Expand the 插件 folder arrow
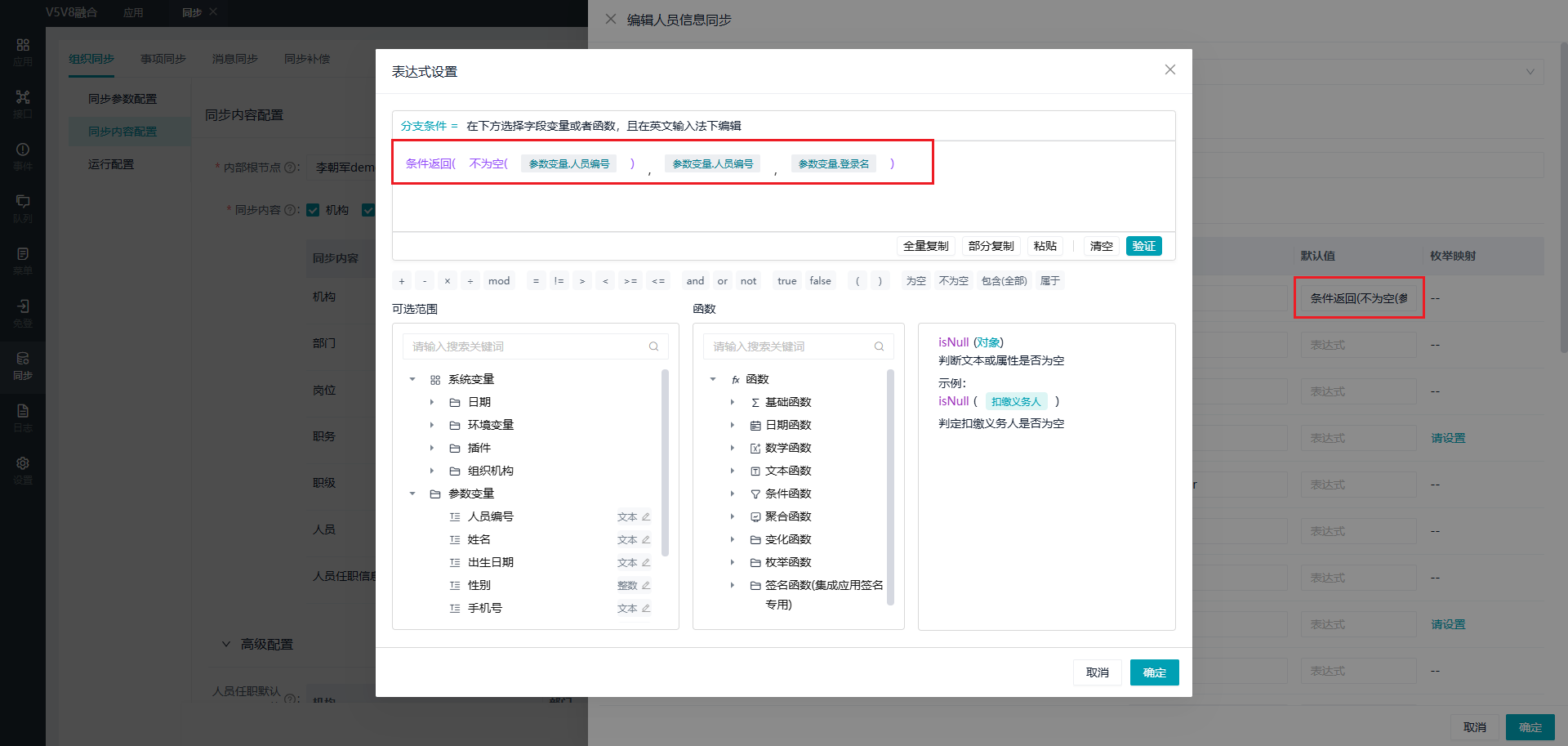This screenshot has height=746, width=1568. (432, 448)
